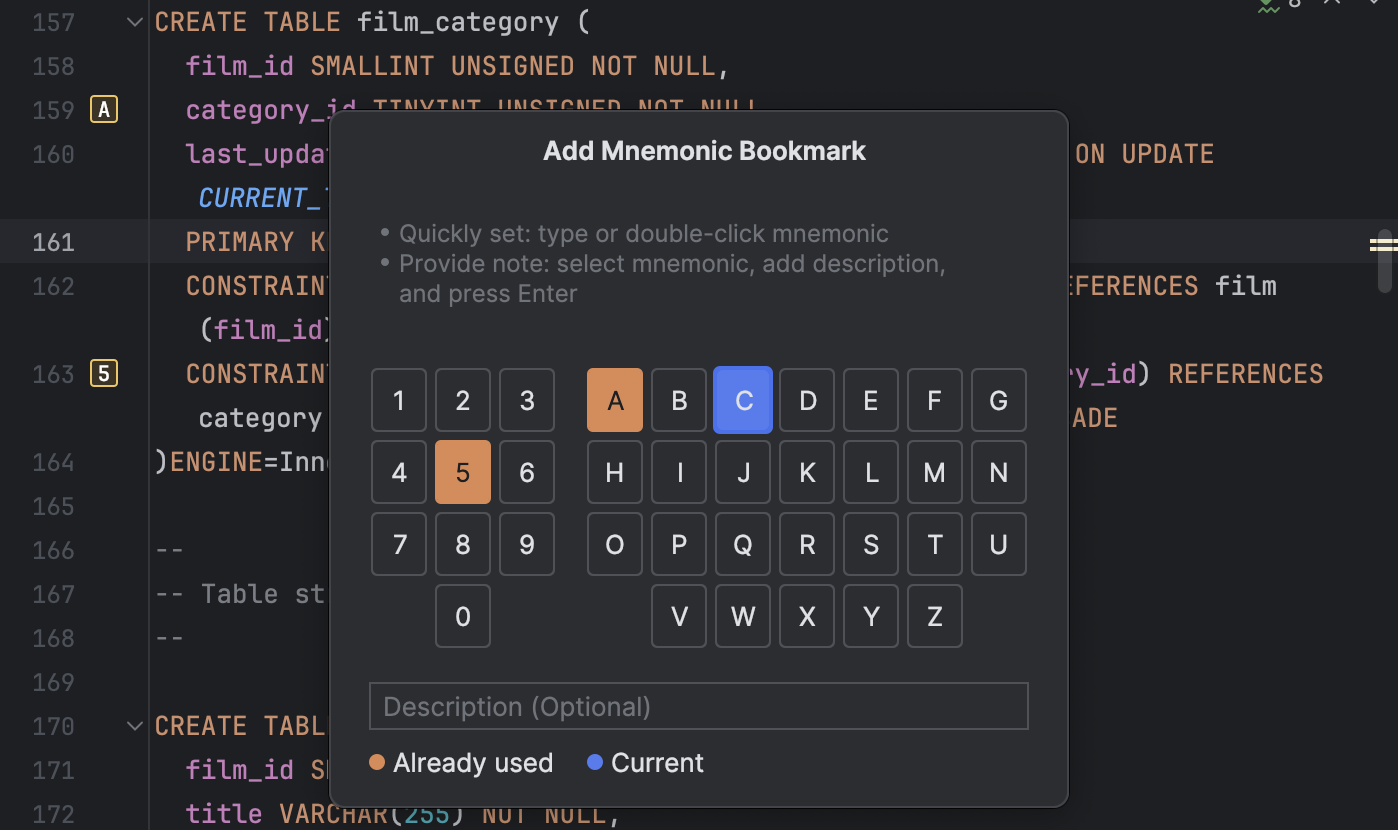This screenshot has width=1398, height=830.
Task: Click the Description (Optional) text field
Action: click(x=698, y=706)
